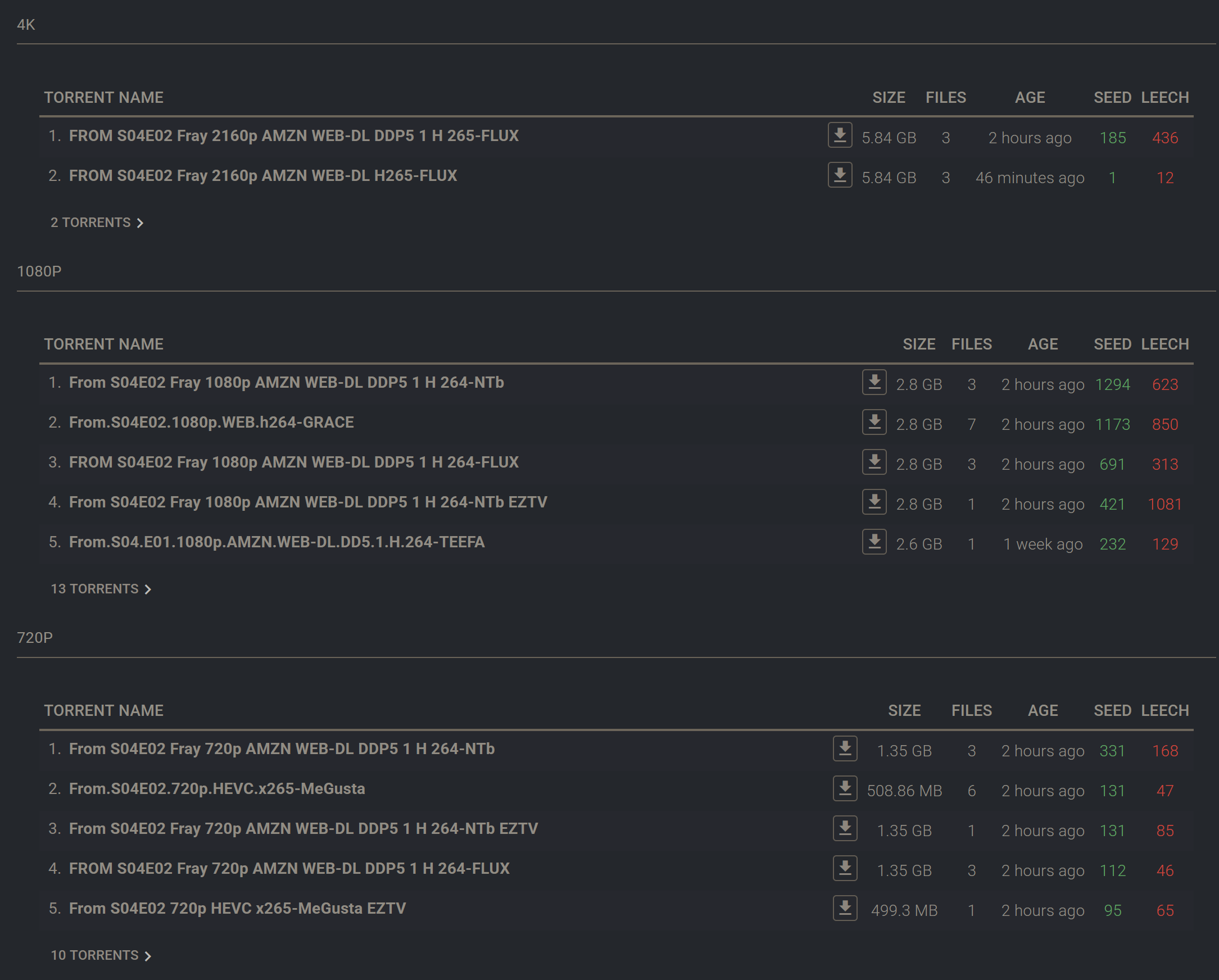Open From S04E02 Fray 720p NTb EZTV link
Image resolution: width=1219 pixels, height=980 pixels.
point(303,828)
